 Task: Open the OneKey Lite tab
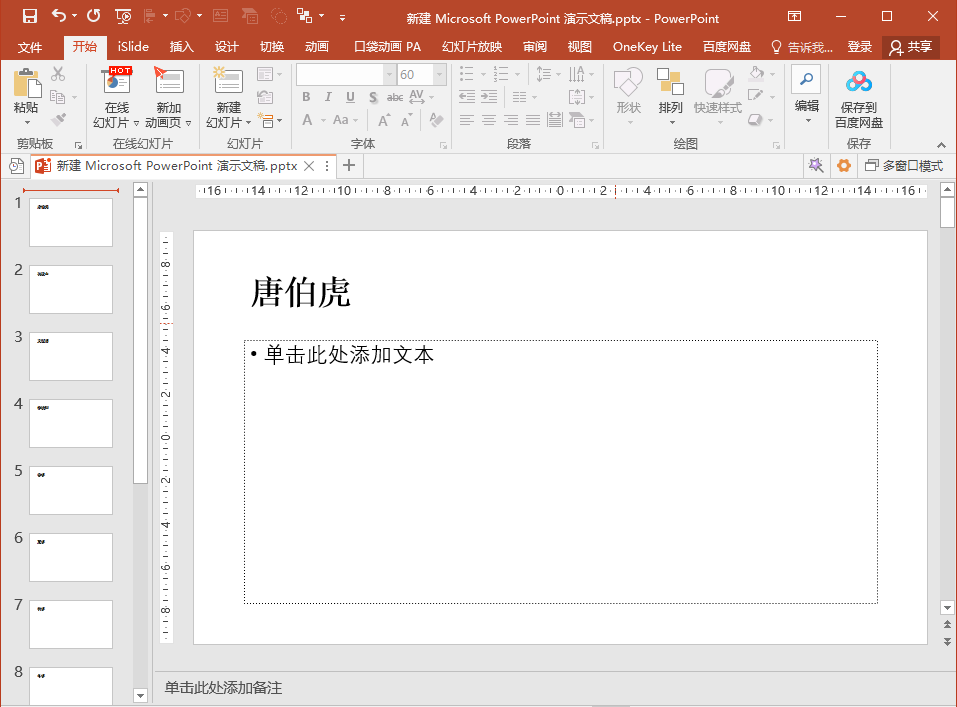[x=647, y=47]
